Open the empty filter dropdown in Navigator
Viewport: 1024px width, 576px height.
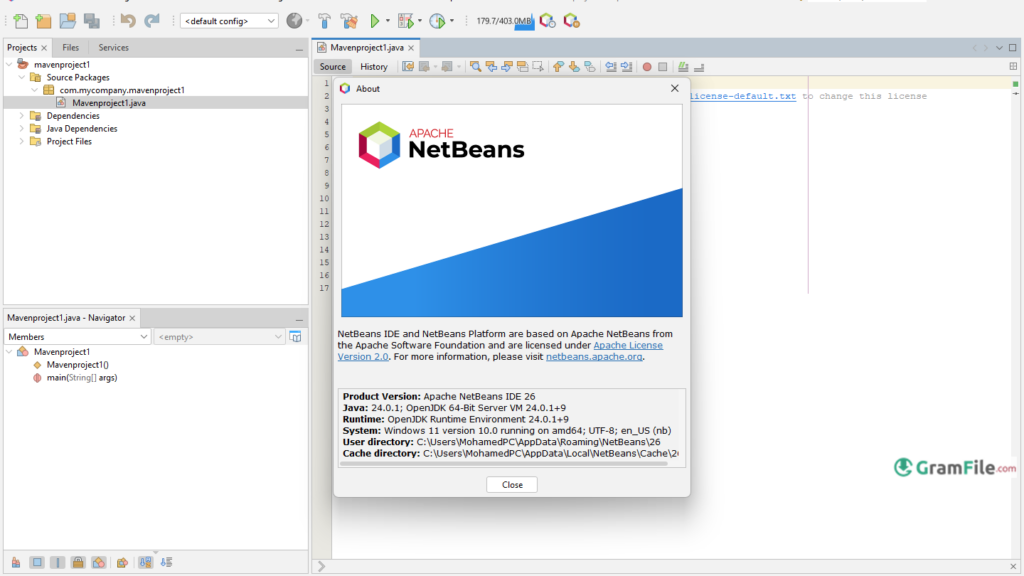tap(219, 337)
